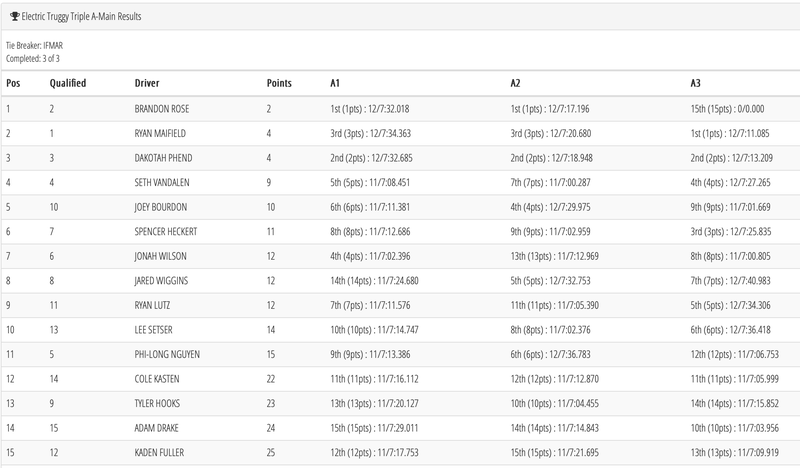This screenshot has height=468, width=800.
Task: Click the A3 column header
Action: pyautogui.click(x=696, y=82)
